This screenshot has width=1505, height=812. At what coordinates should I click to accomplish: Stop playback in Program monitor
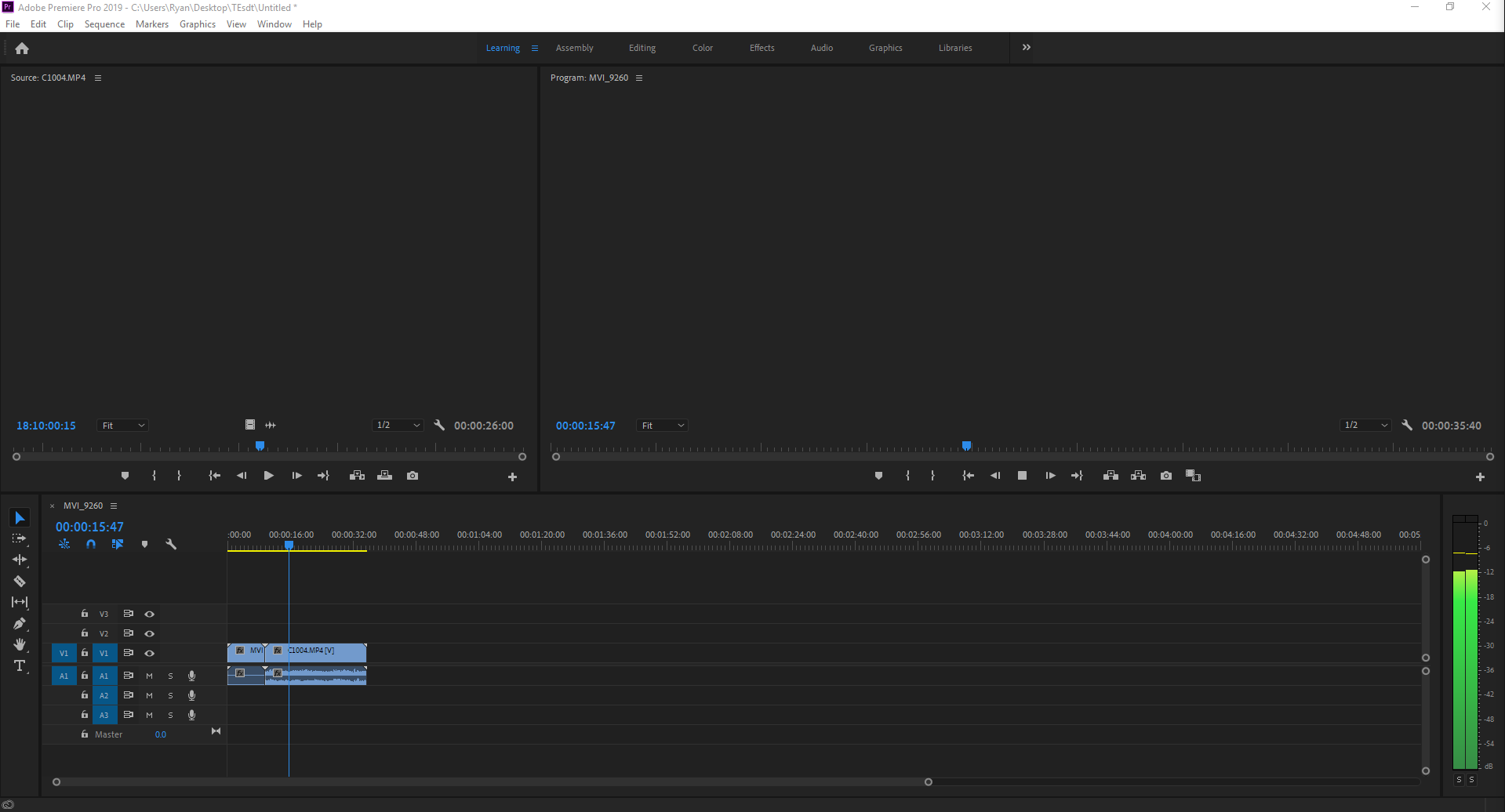1022,476
